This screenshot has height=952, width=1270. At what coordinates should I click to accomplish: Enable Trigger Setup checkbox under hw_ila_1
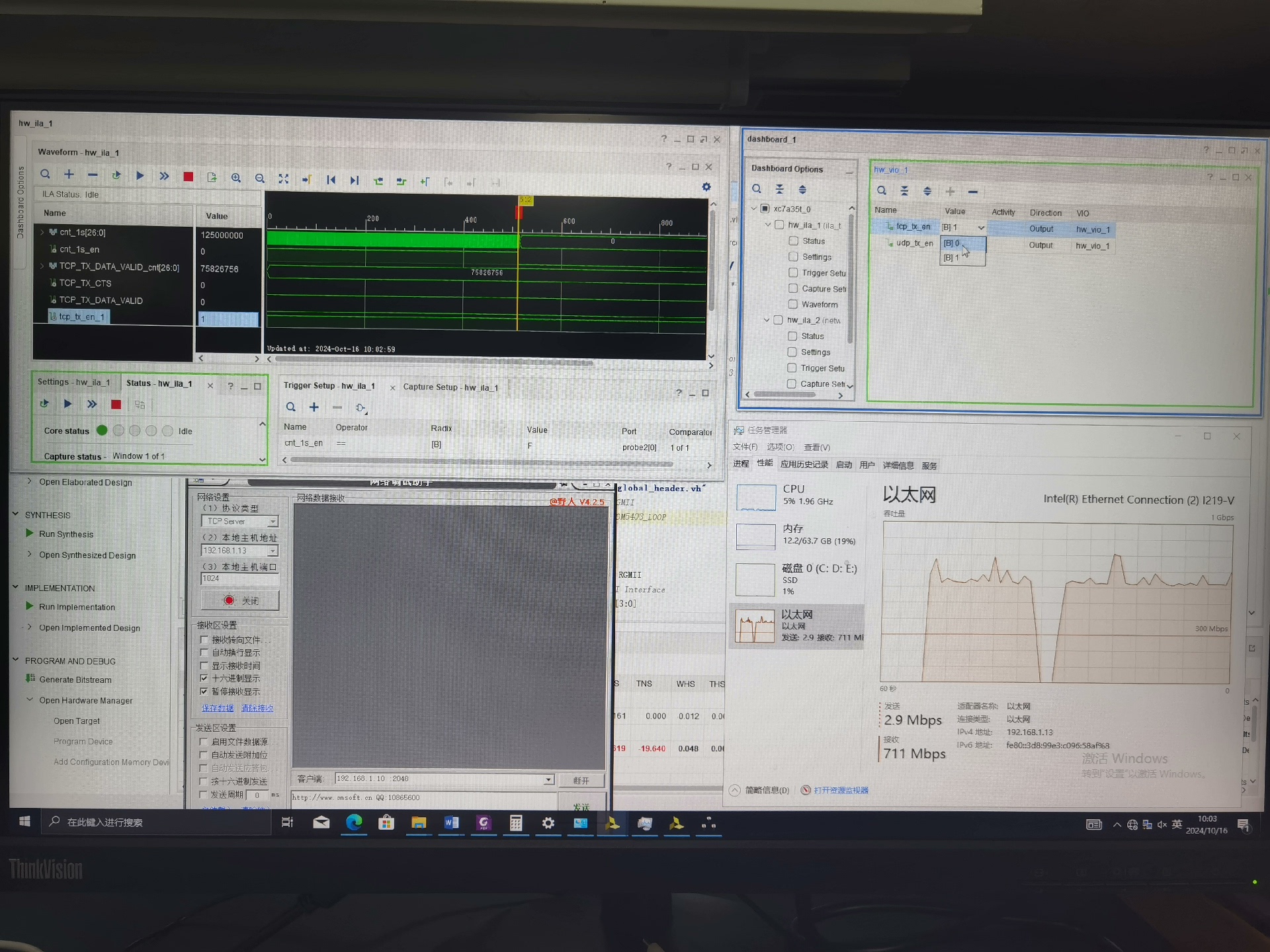click(x=793, y=272)
